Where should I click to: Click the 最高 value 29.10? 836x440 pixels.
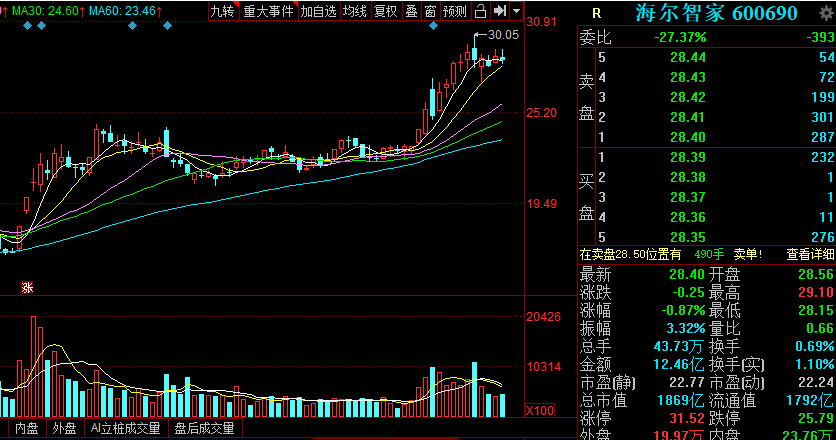tap(816, 292)
